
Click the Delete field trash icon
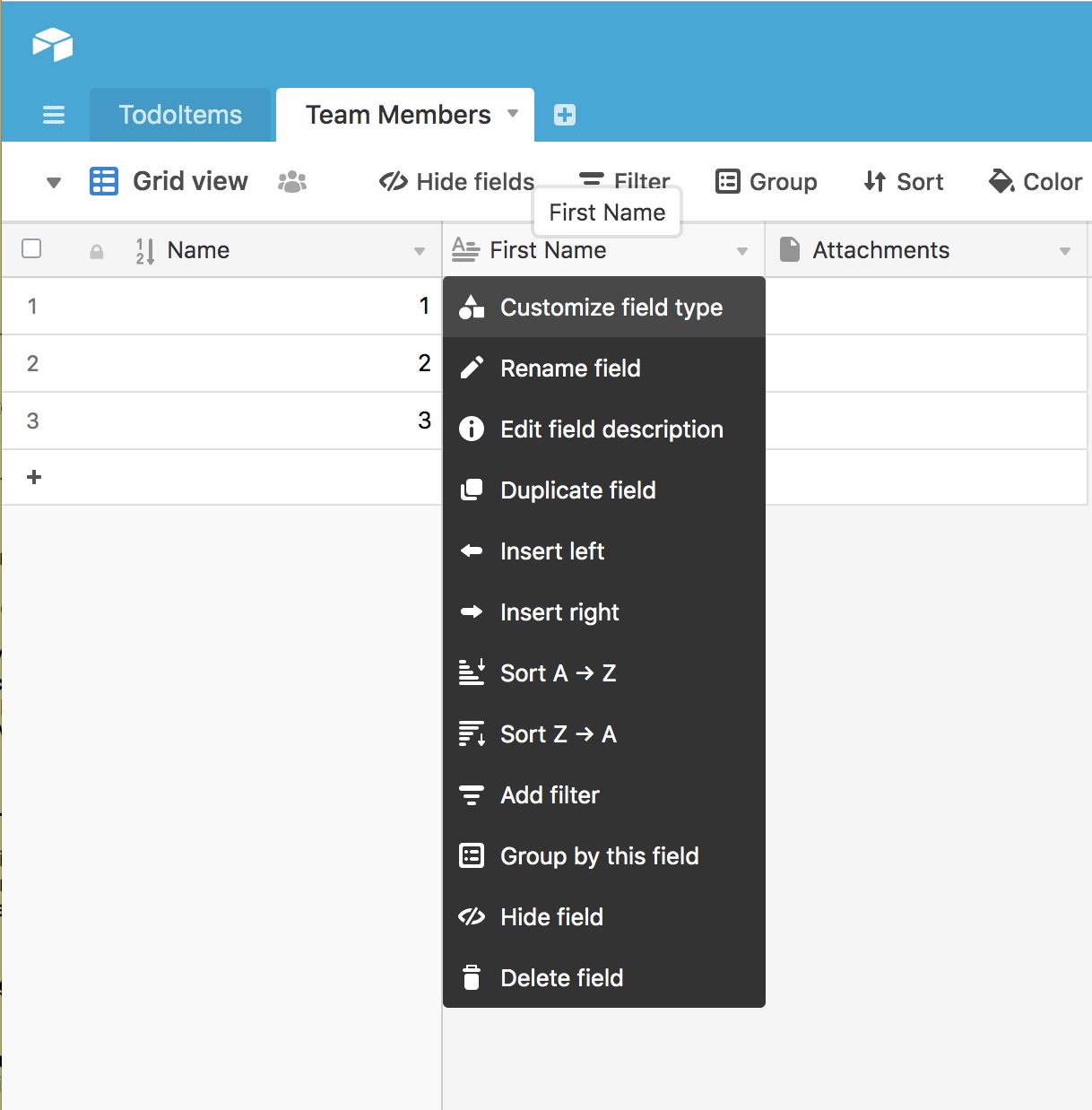point(472,977)
